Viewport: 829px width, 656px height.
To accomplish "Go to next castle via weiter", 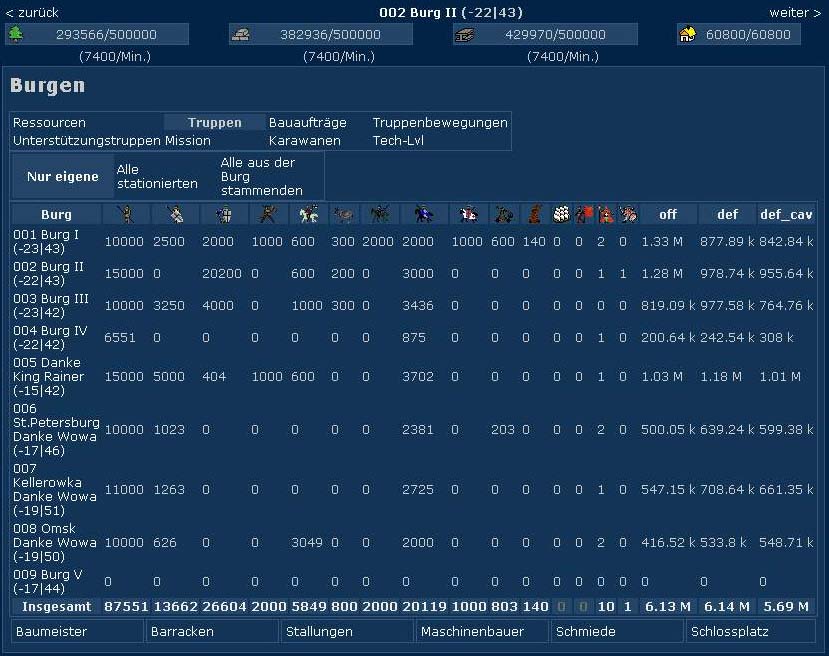I will [795, 13].
